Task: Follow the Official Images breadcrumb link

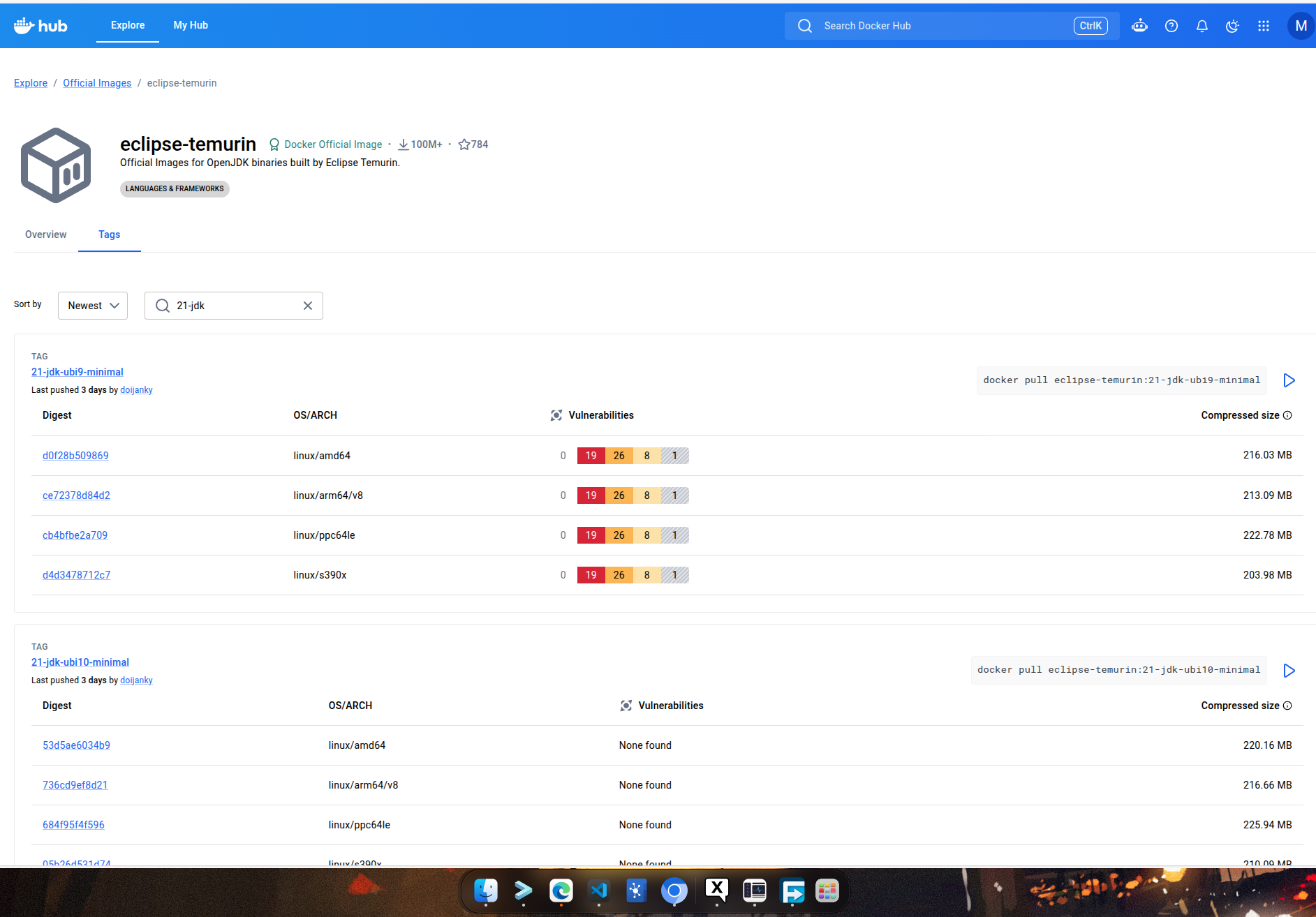Action: [x=97, y=83]
